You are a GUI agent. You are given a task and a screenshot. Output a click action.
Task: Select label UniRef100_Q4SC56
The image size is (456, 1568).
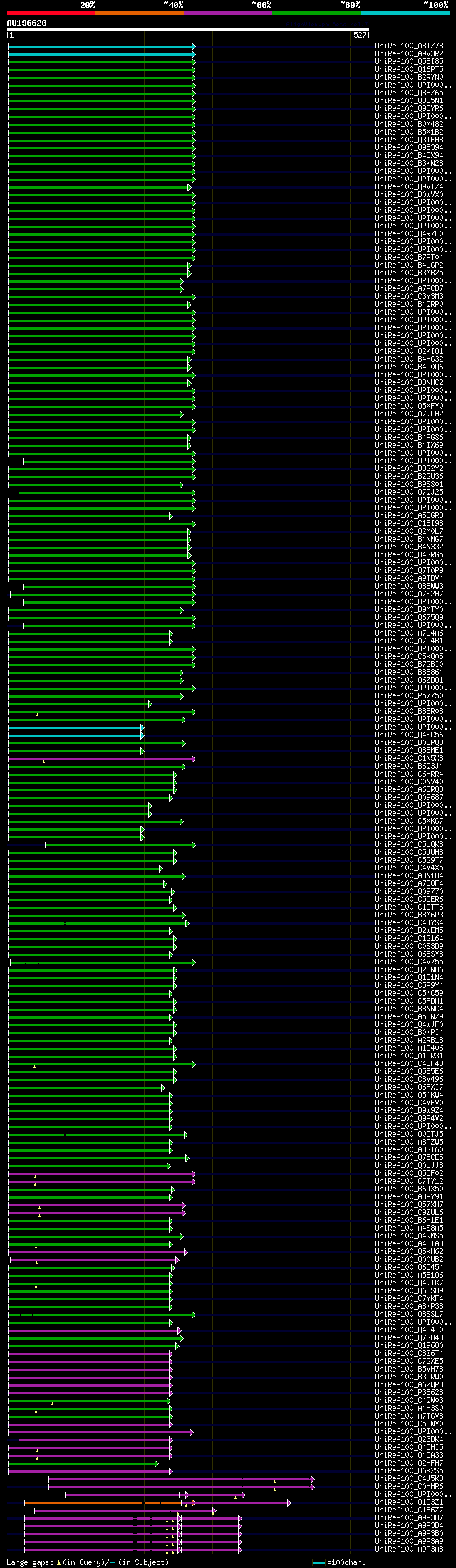coord(409,735)
